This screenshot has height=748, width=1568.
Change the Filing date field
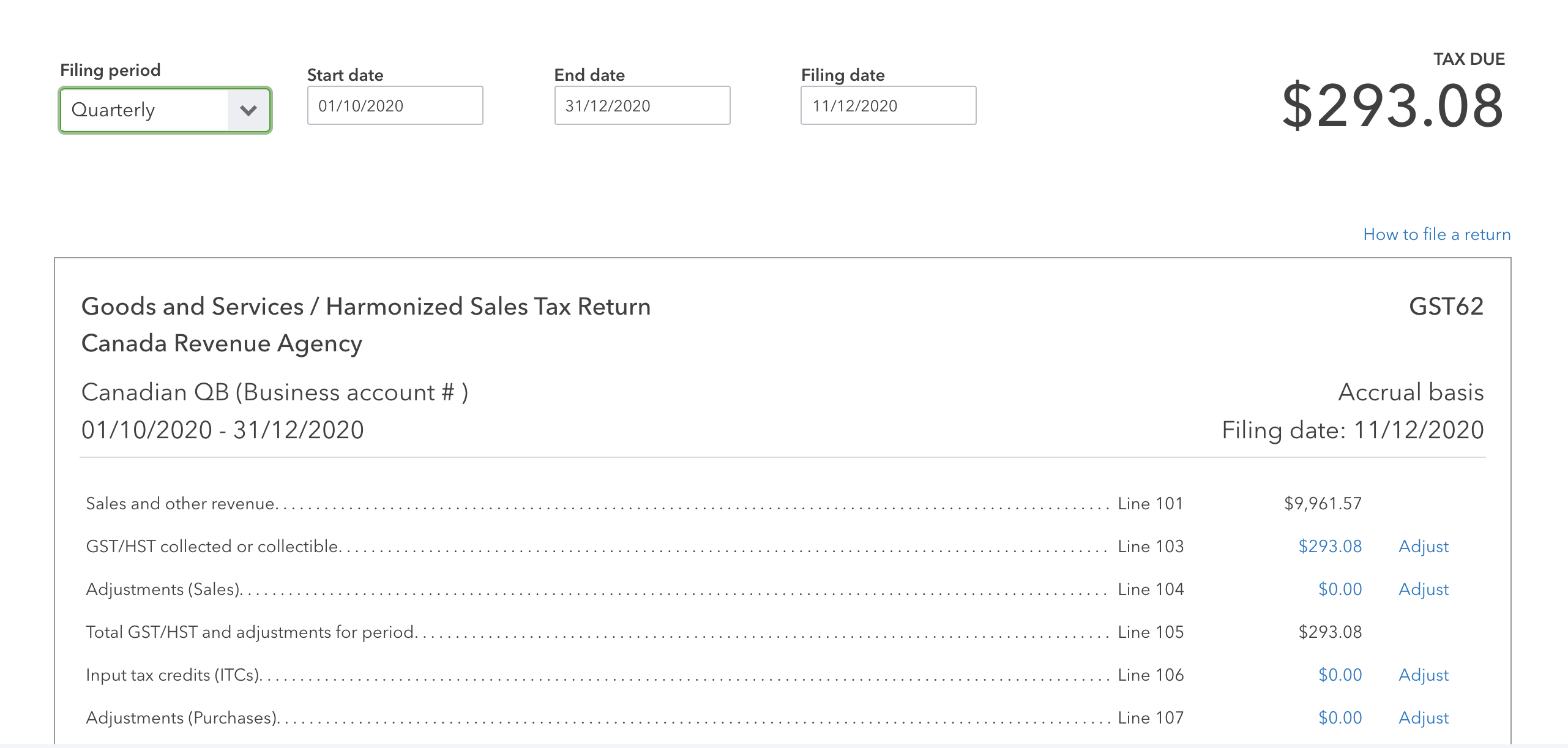pos(889,105)
